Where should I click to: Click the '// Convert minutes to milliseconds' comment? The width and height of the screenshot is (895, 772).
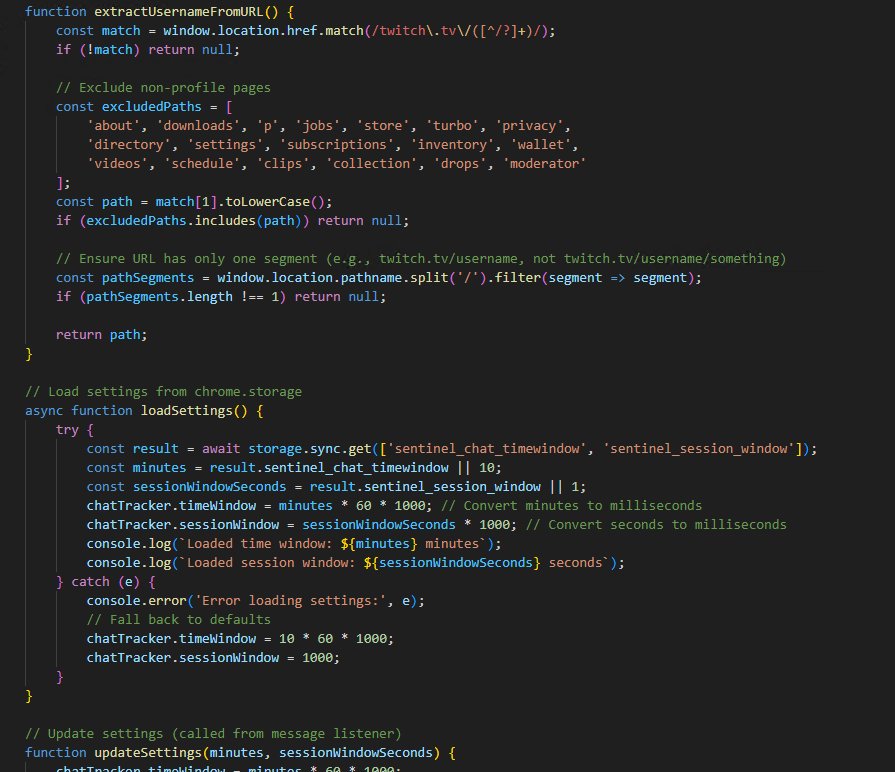[x=571, y=506]
